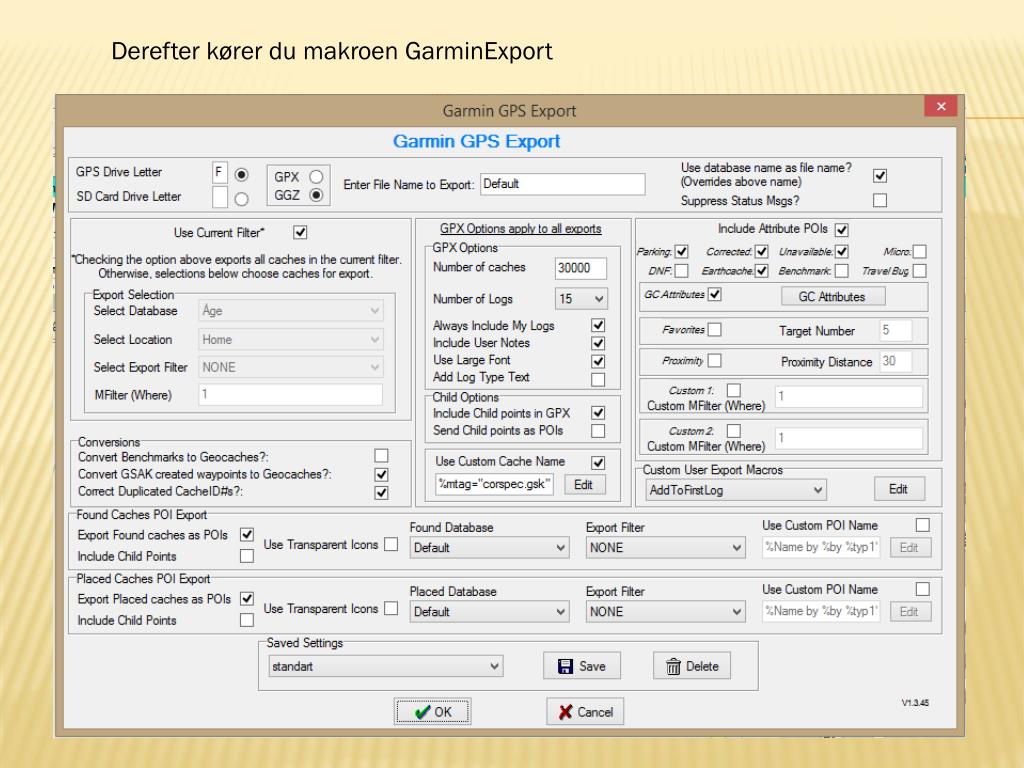This screenshot has height=768, width=1024.
Task: Click the Custom 1 MFilter (Where) field
Action: pyautogui.click(x=849, y=396)
